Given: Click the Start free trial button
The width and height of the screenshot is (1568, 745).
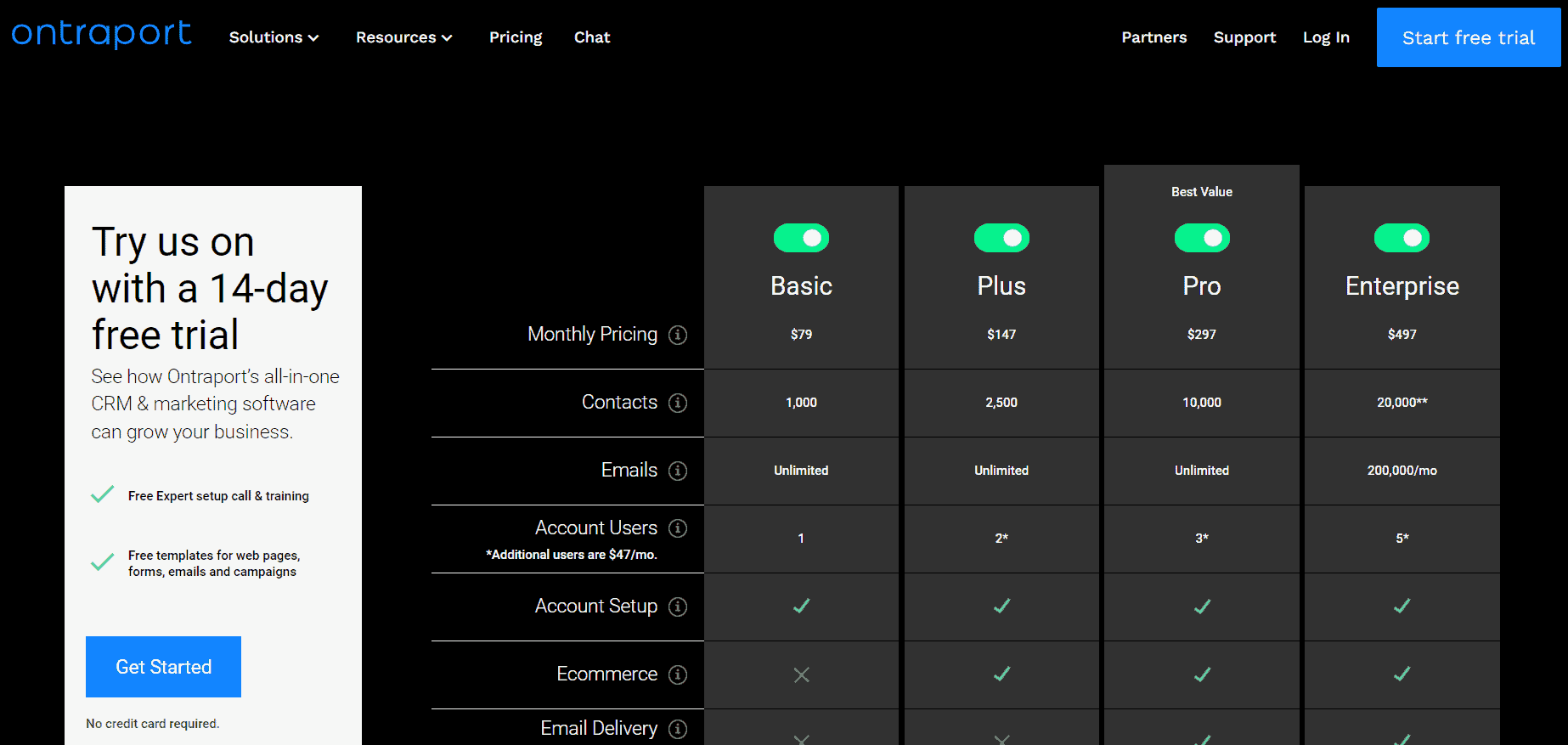Looking at the screenshot, I should 1469,37.
